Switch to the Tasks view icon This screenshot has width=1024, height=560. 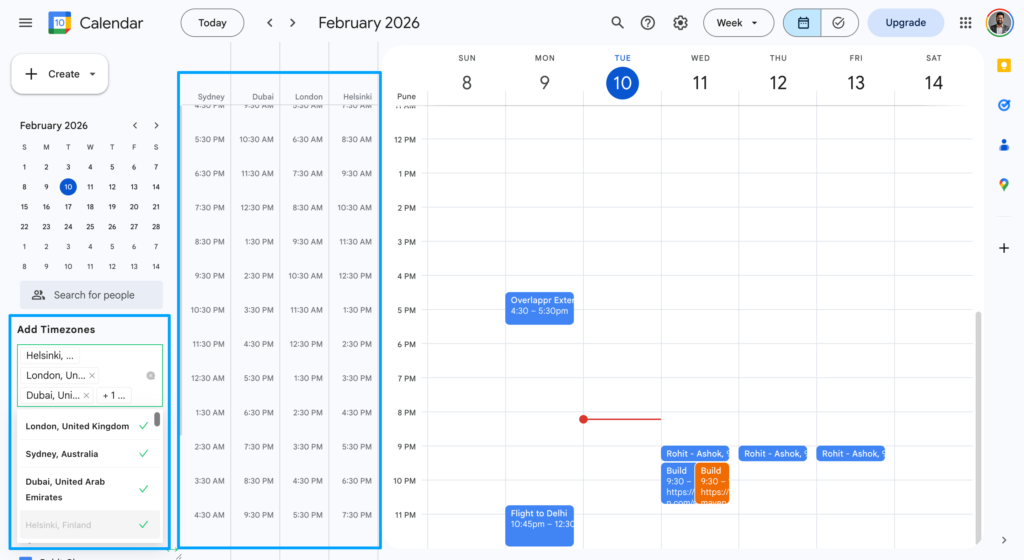[x=839, y=23]
